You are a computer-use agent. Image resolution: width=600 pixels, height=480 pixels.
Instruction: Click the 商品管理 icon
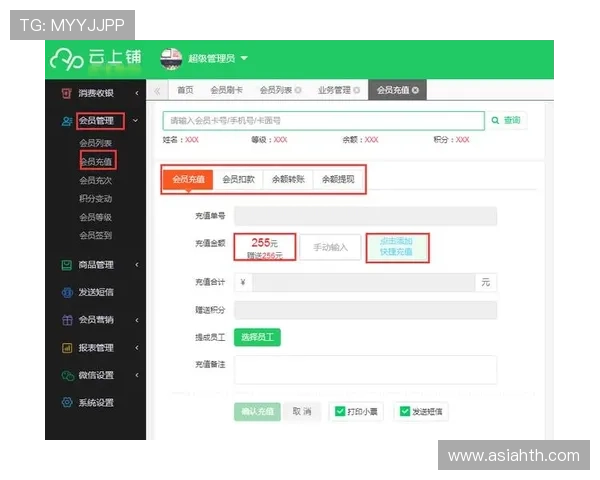tap(67, 265)
